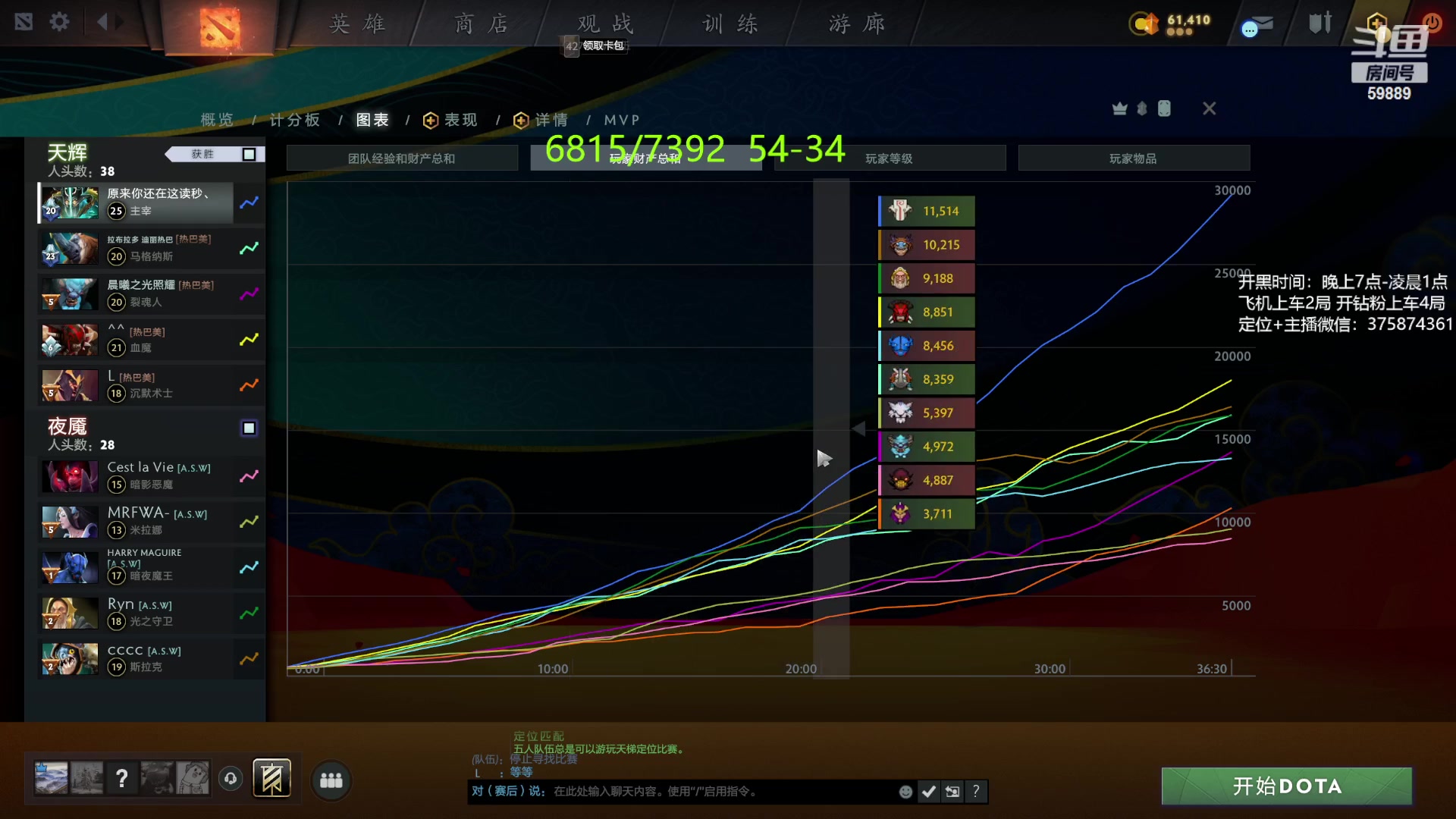1456x819 pixels.
Task: Open the Dota 2 home logo
Action: [220, 27]
